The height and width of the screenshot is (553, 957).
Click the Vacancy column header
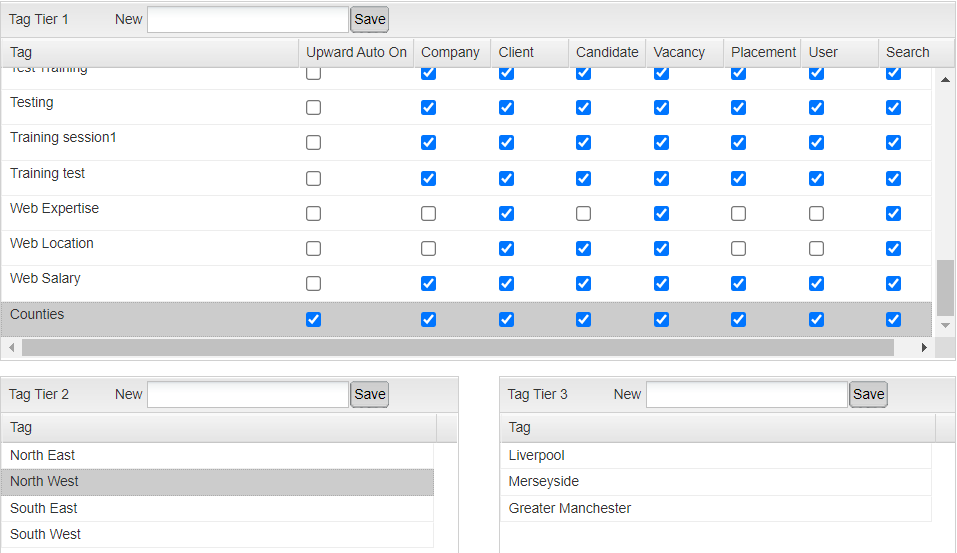(x=685, y=52)
